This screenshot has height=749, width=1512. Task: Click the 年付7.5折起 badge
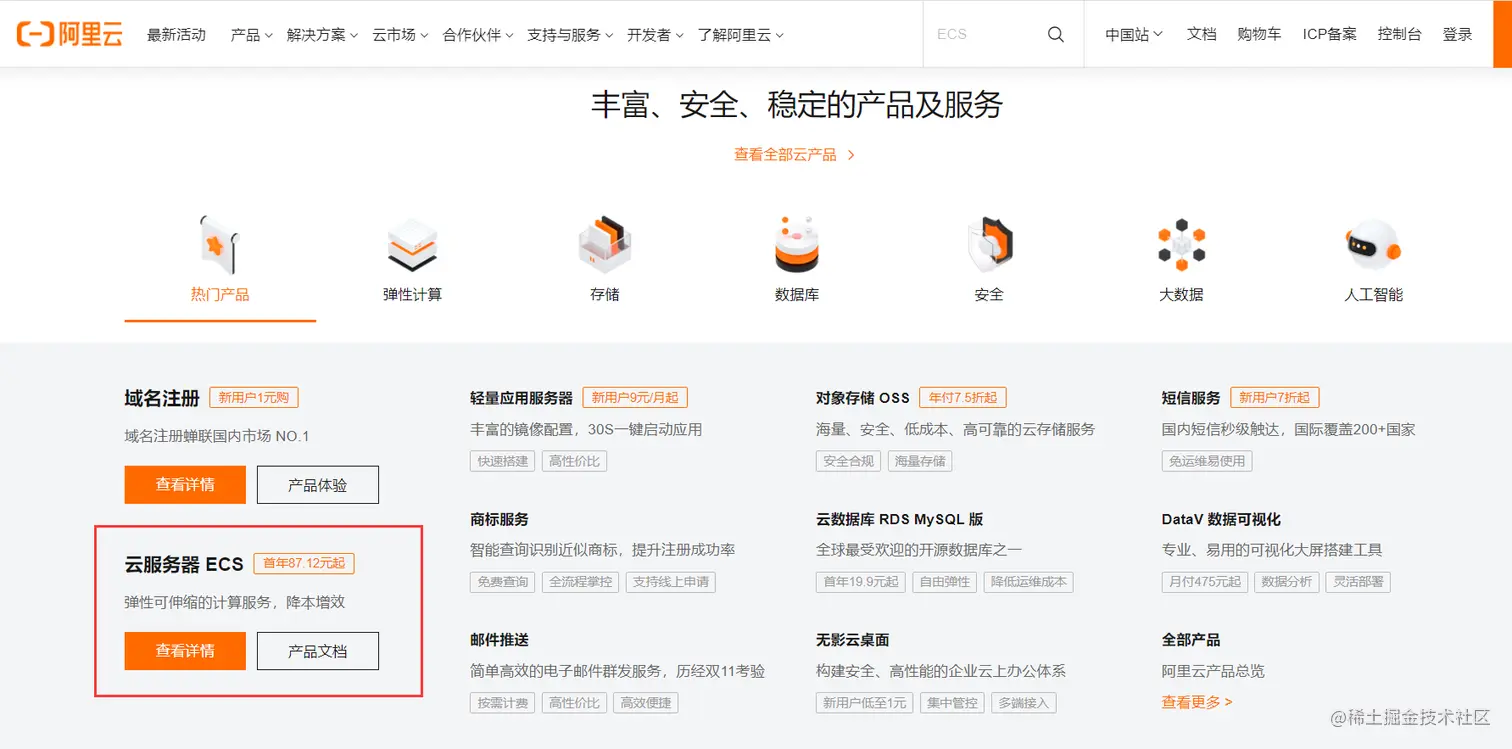963,398
